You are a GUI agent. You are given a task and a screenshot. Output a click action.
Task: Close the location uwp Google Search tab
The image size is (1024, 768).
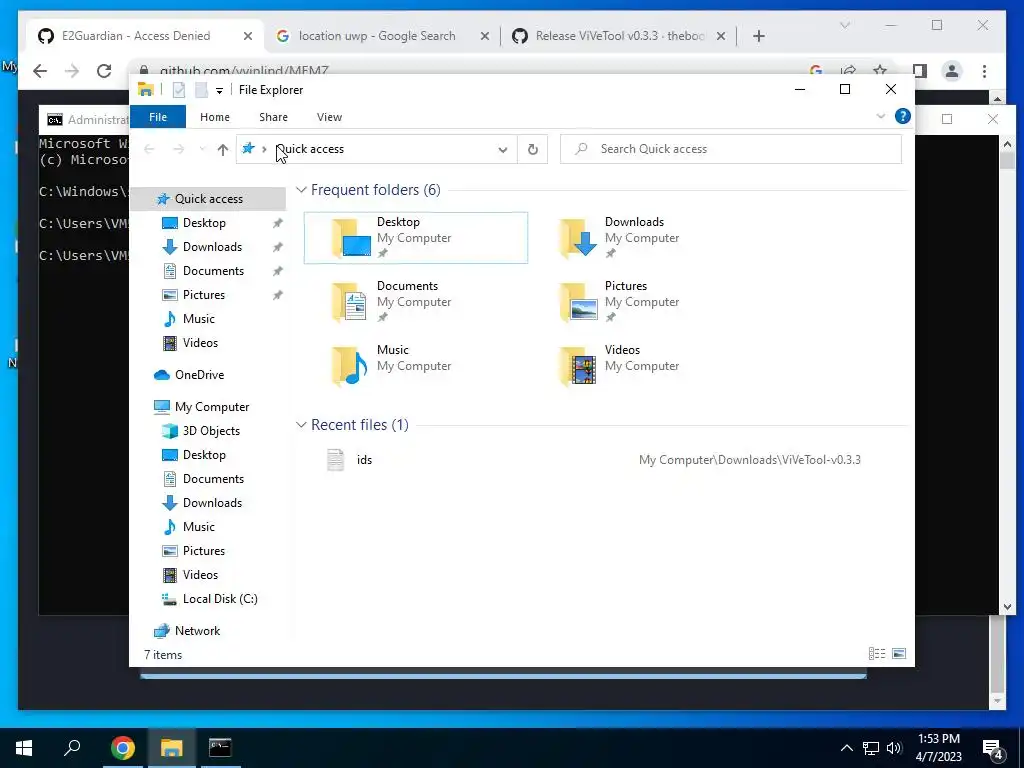coord(485,37)
